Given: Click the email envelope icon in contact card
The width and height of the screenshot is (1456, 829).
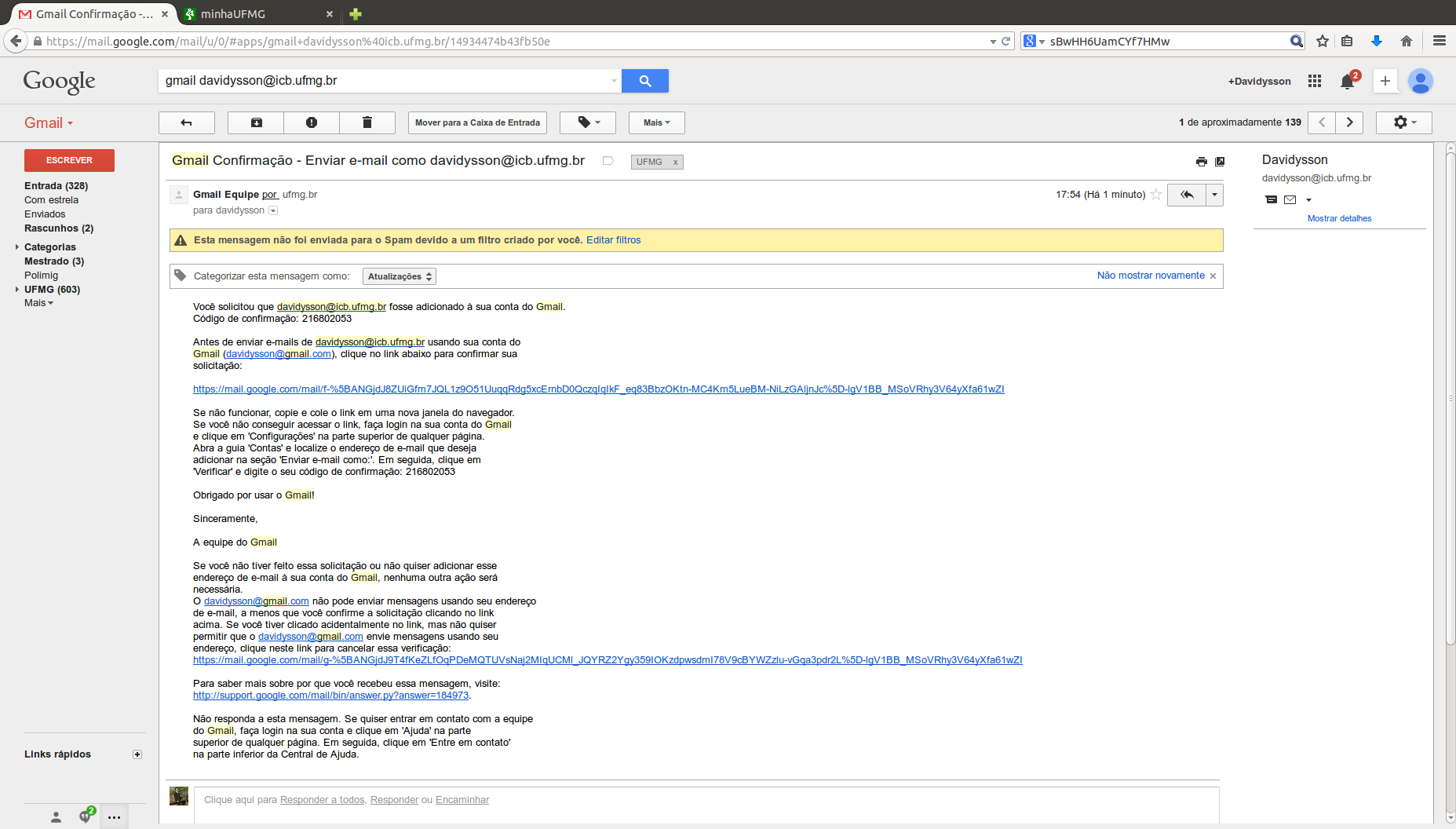Looking at the screenshot, I should pyautogui.click(x=1290, y=200).
